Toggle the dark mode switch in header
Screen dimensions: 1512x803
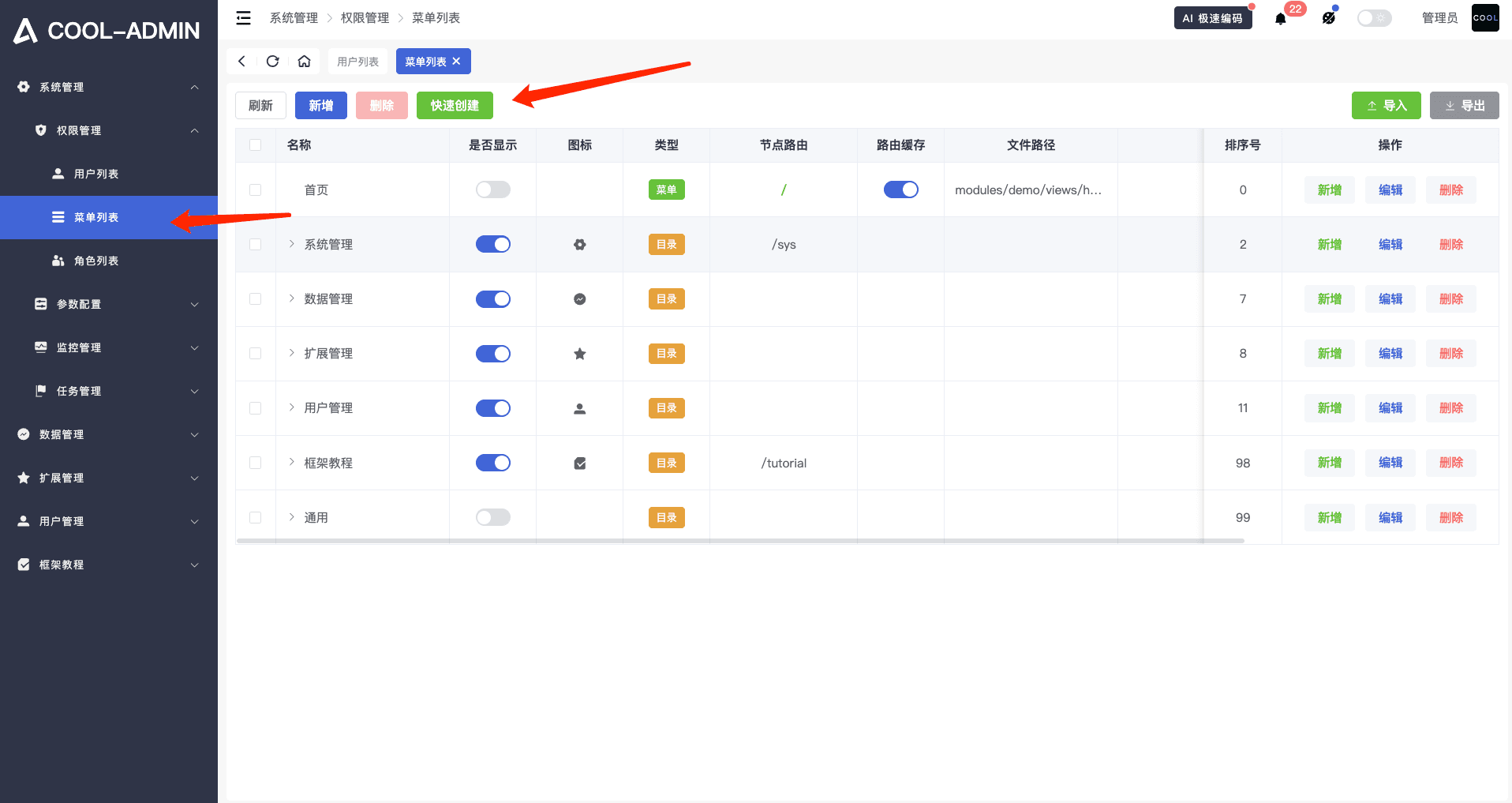click(1373, 18)
